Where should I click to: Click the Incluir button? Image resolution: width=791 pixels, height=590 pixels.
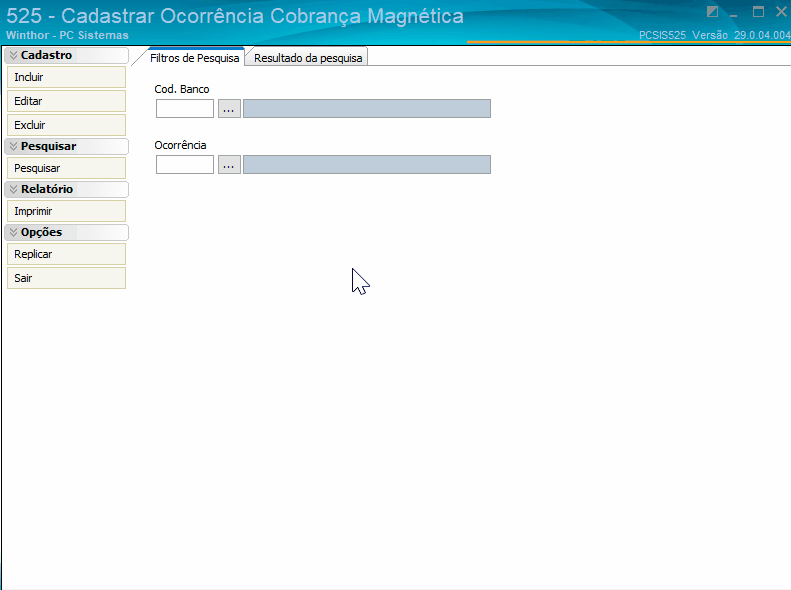[x=67, y=77]
